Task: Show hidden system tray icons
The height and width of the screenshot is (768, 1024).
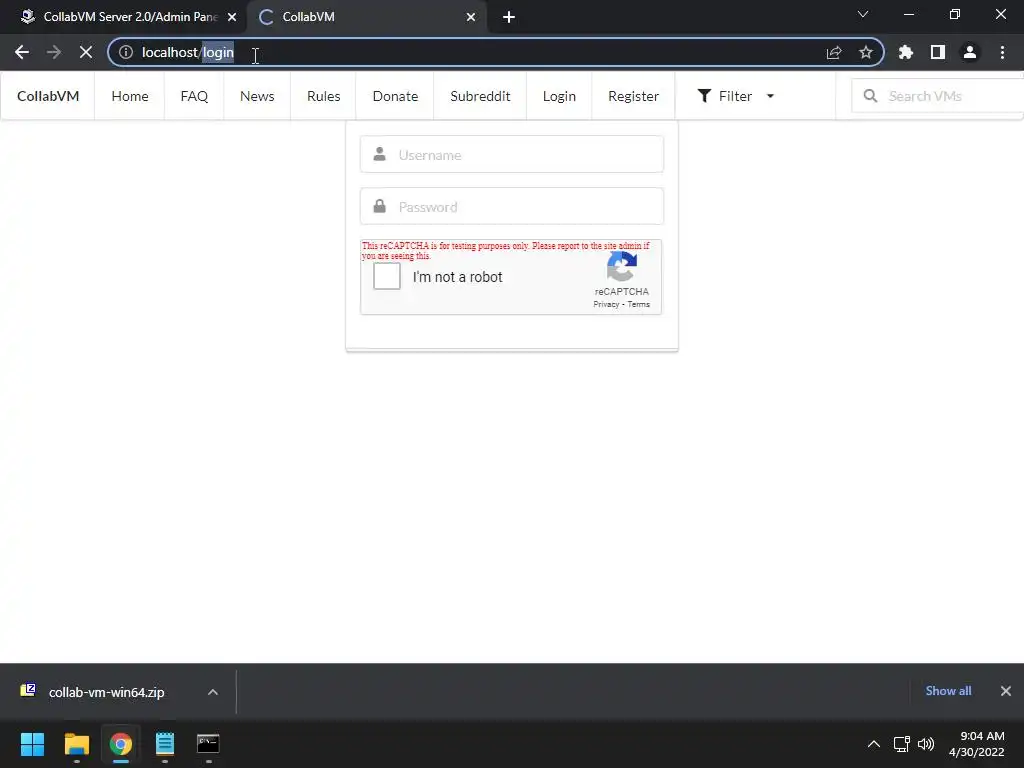Action: click(x=874, y=744)
